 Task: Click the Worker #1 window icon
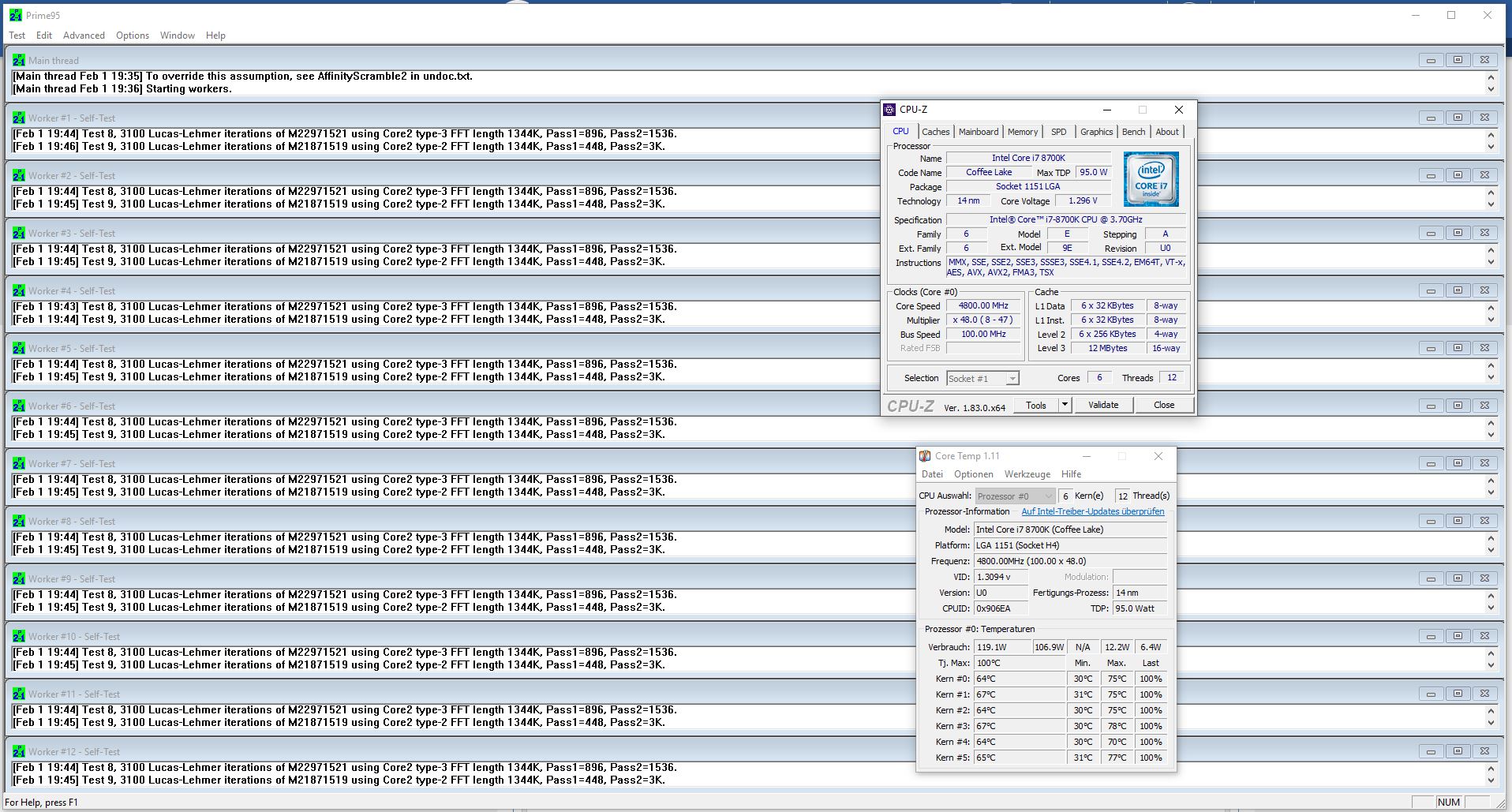pyautogui.click(x=19, y=118)
